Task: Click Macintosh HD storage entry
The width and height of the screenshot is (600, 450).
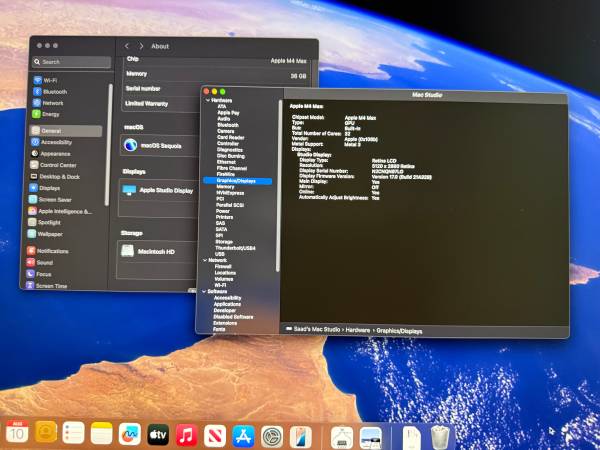Action: click(x=157, y=252)
